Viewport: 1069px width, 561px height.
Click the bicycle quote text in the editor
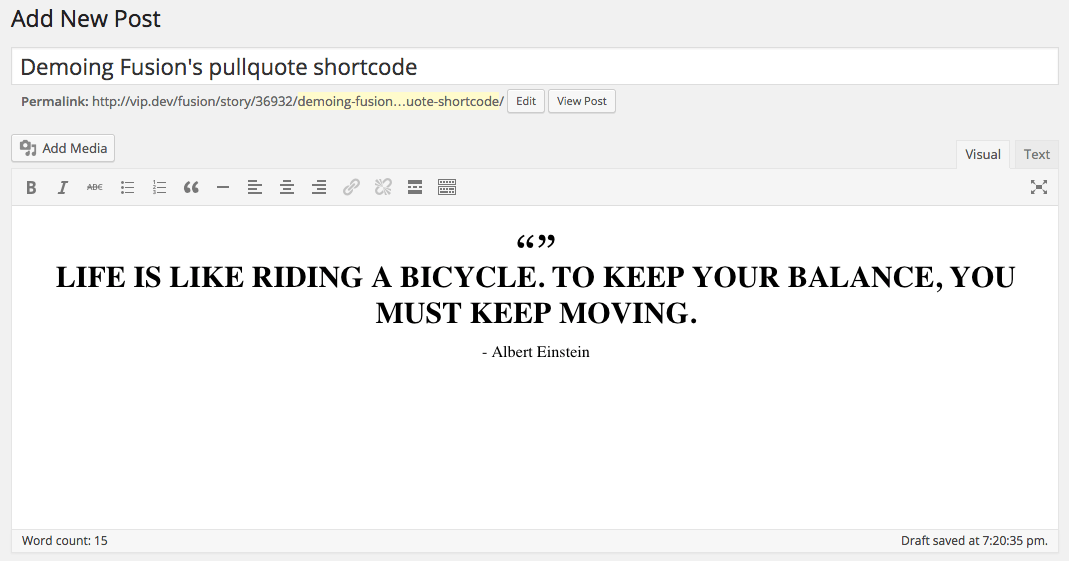(535, 294)
